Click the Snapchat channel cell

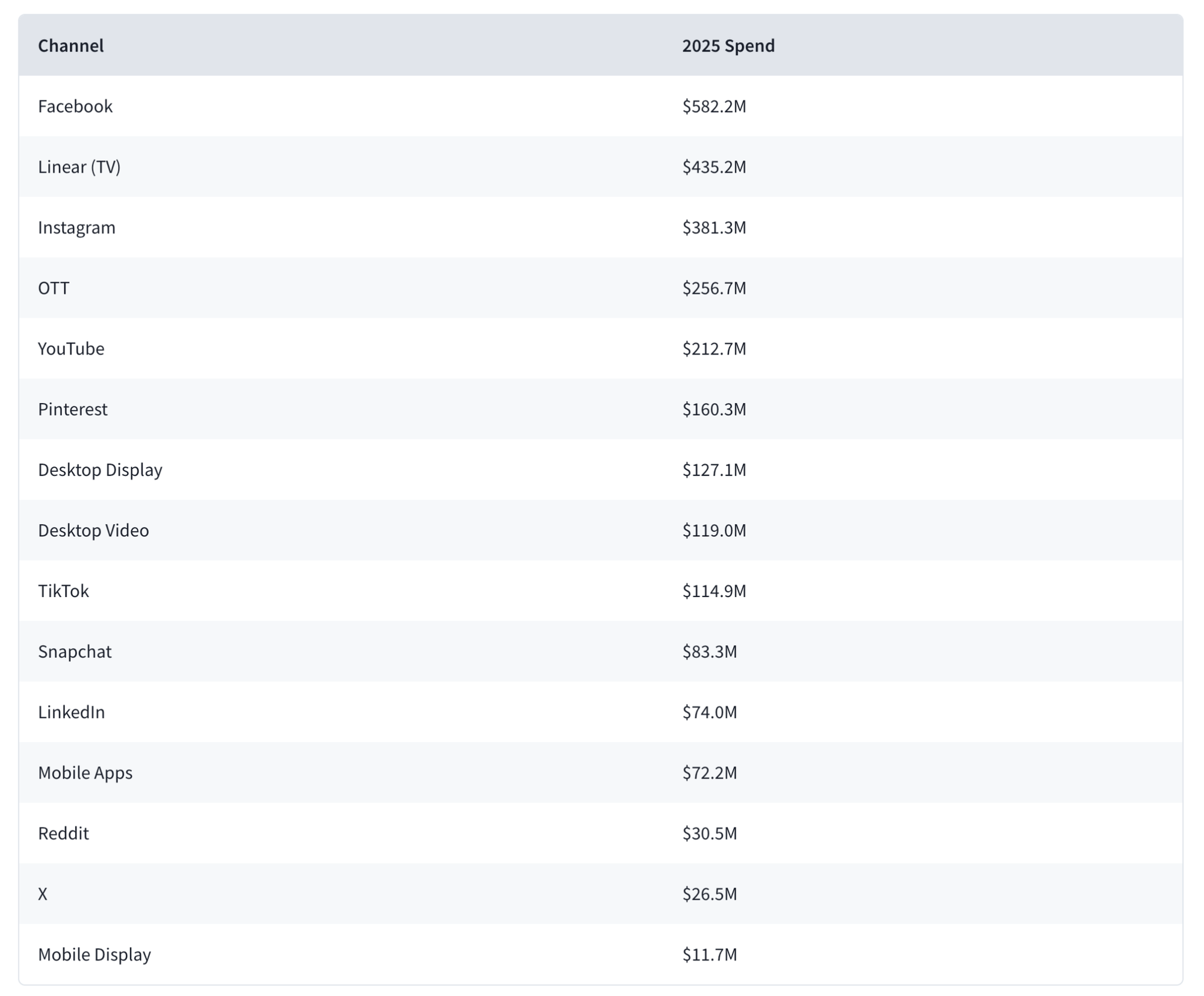pyautogui.click(x=75, y=651)
